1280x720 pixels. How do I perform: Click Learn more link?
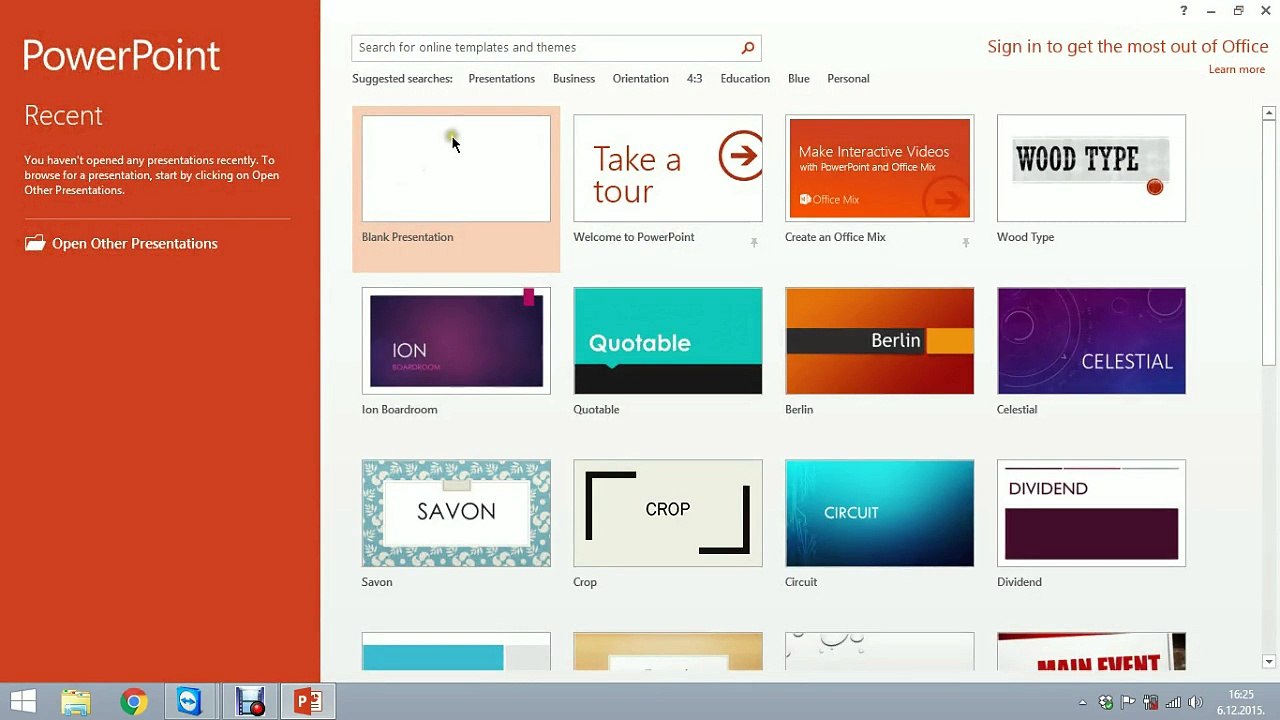[x=1236, y=69]
